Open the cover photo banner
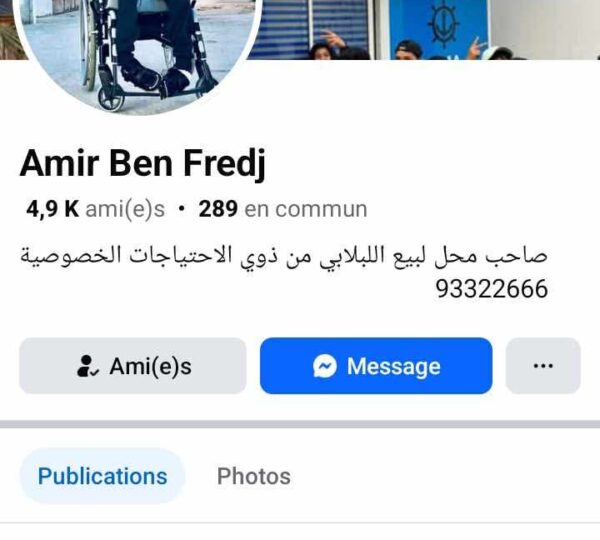The width and height of the screenshot is (600, 540). pos(421,29)
